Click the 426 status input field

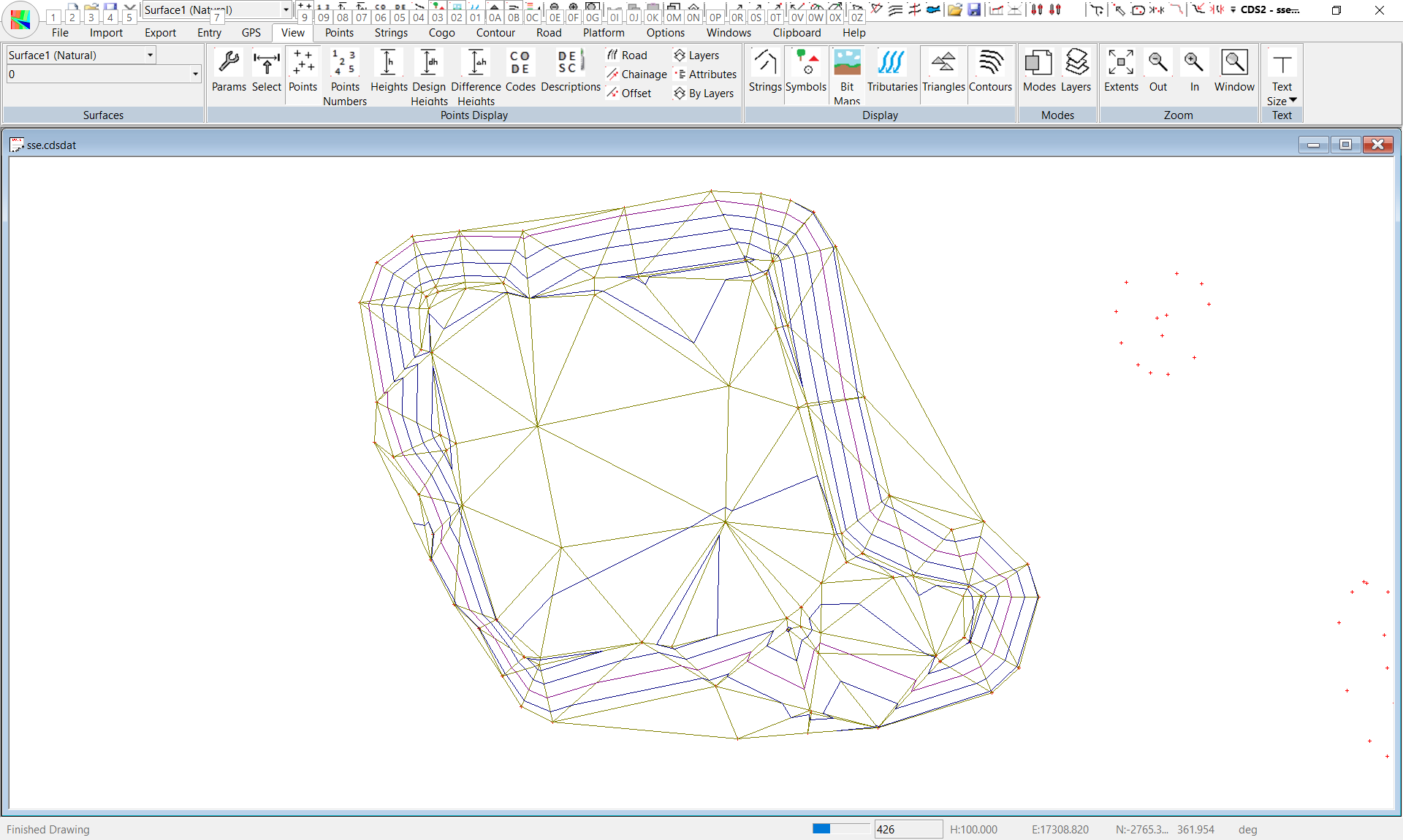coord(907,830)
